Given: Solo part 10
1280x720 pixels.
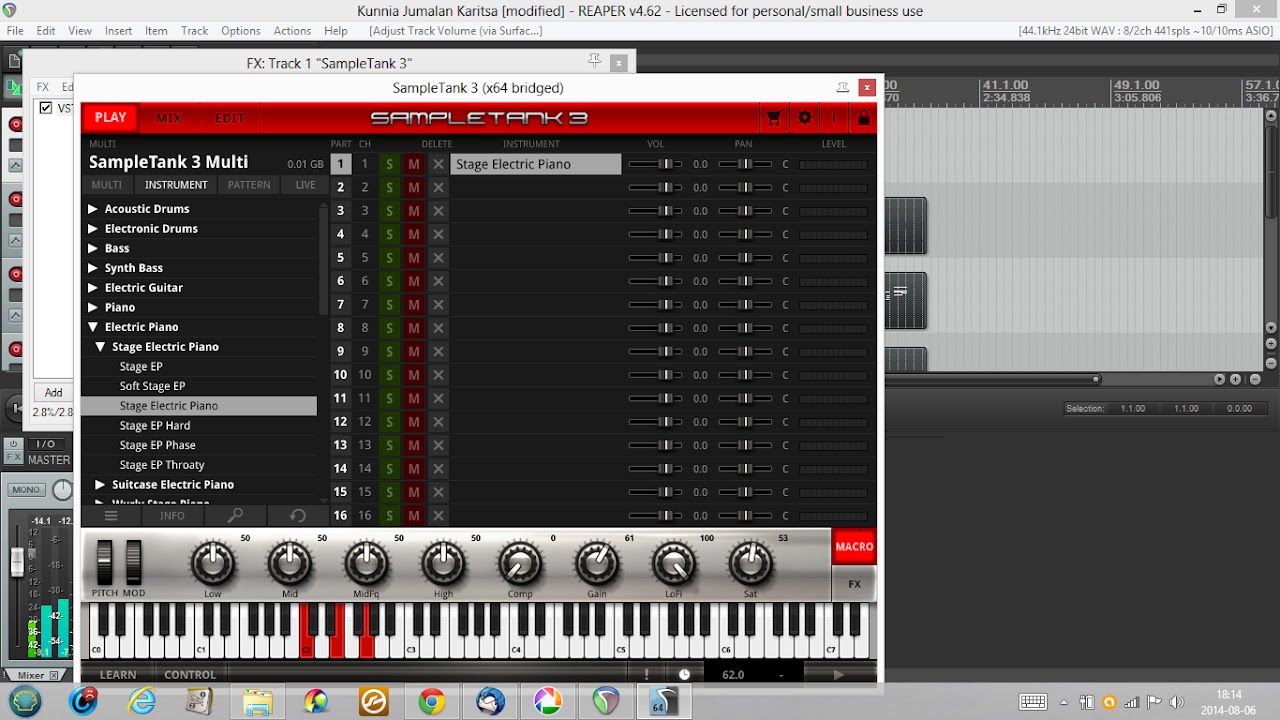Looking at the screenshot, I should tap(390, 375).
